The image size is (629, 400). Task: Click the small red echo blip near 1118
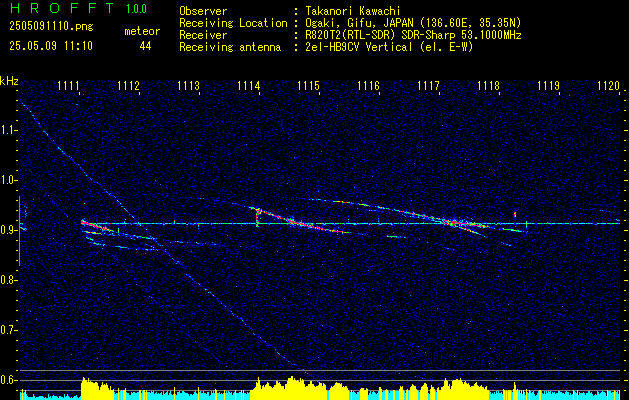[515, 215]
